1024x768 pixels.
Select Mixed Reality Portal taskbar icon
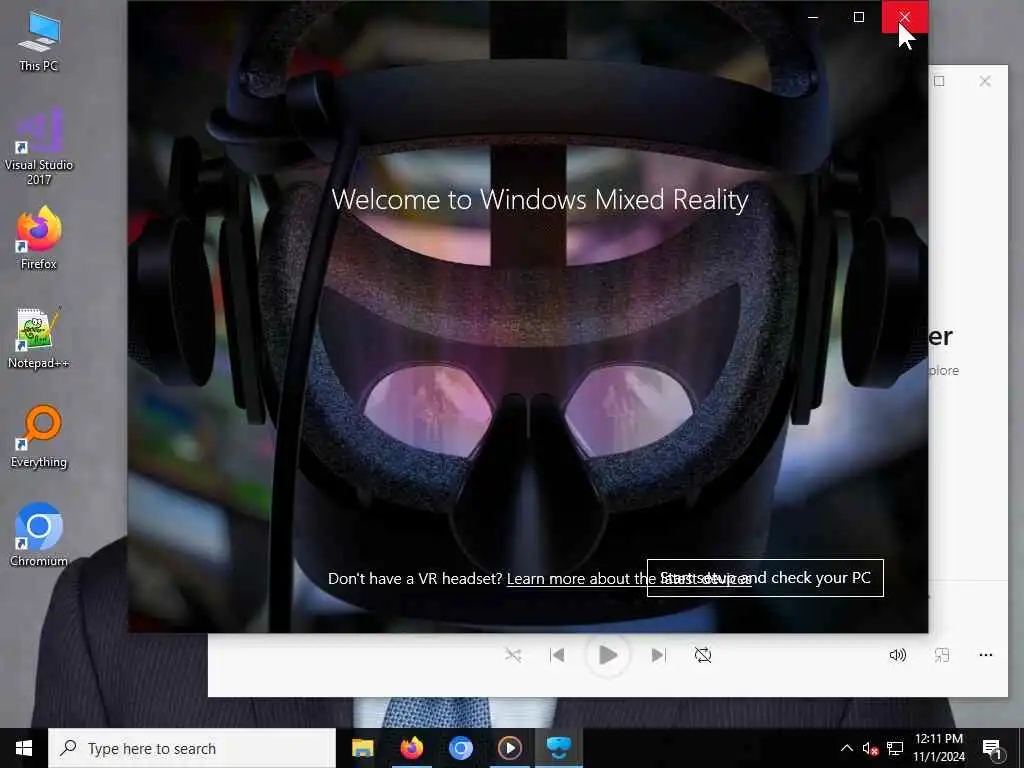(558, 748)
